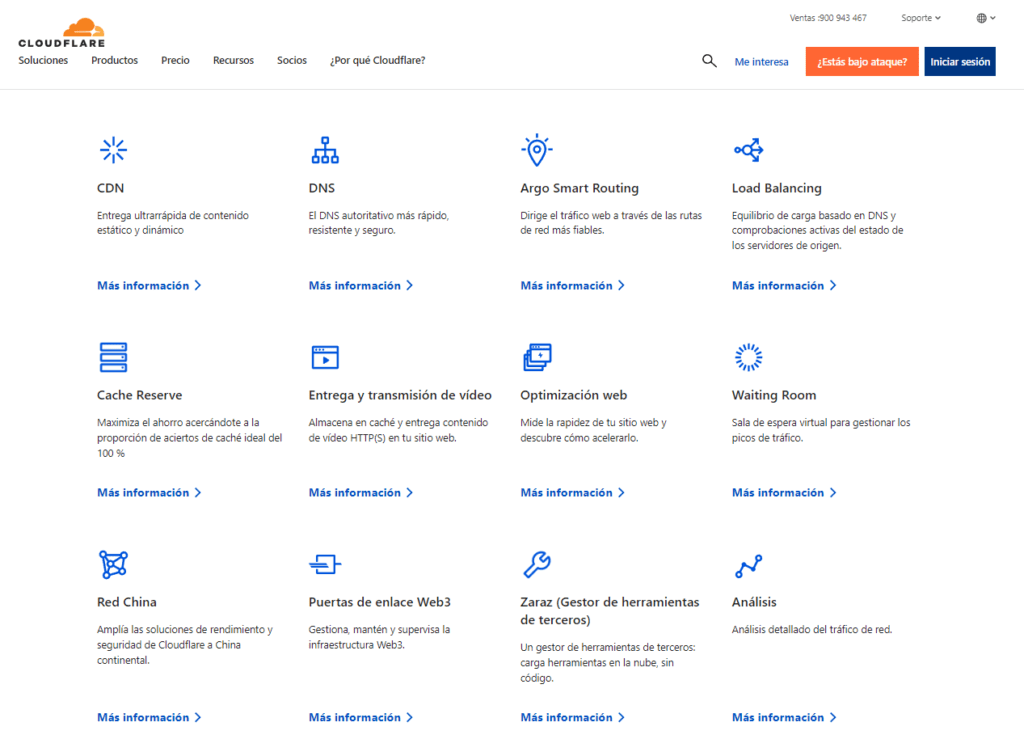Open Más información under Entrega y transmisión de vídeo
The image size is (1024, 735).
[x=360, y=493]
